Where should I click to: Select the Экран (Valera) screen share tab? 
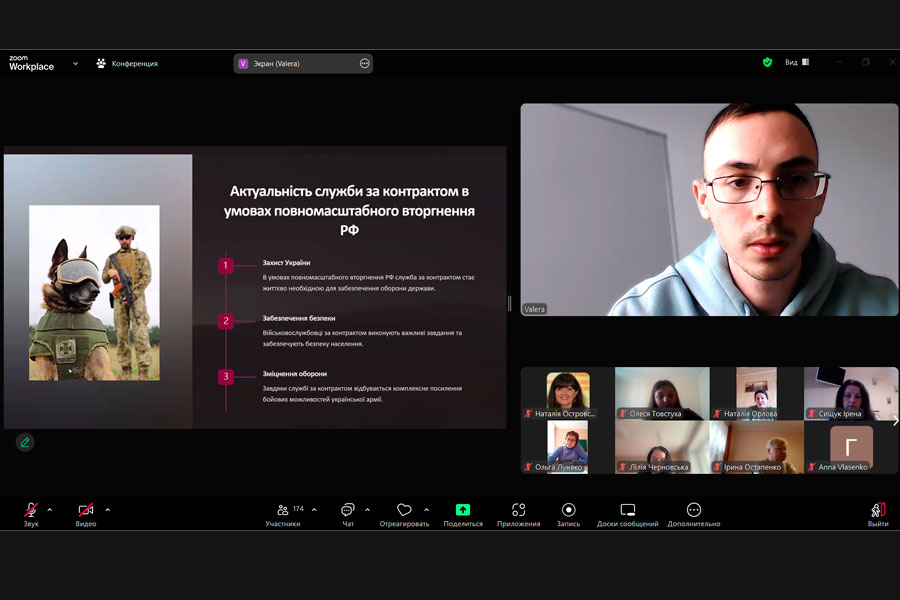click(x=303, y=63)
